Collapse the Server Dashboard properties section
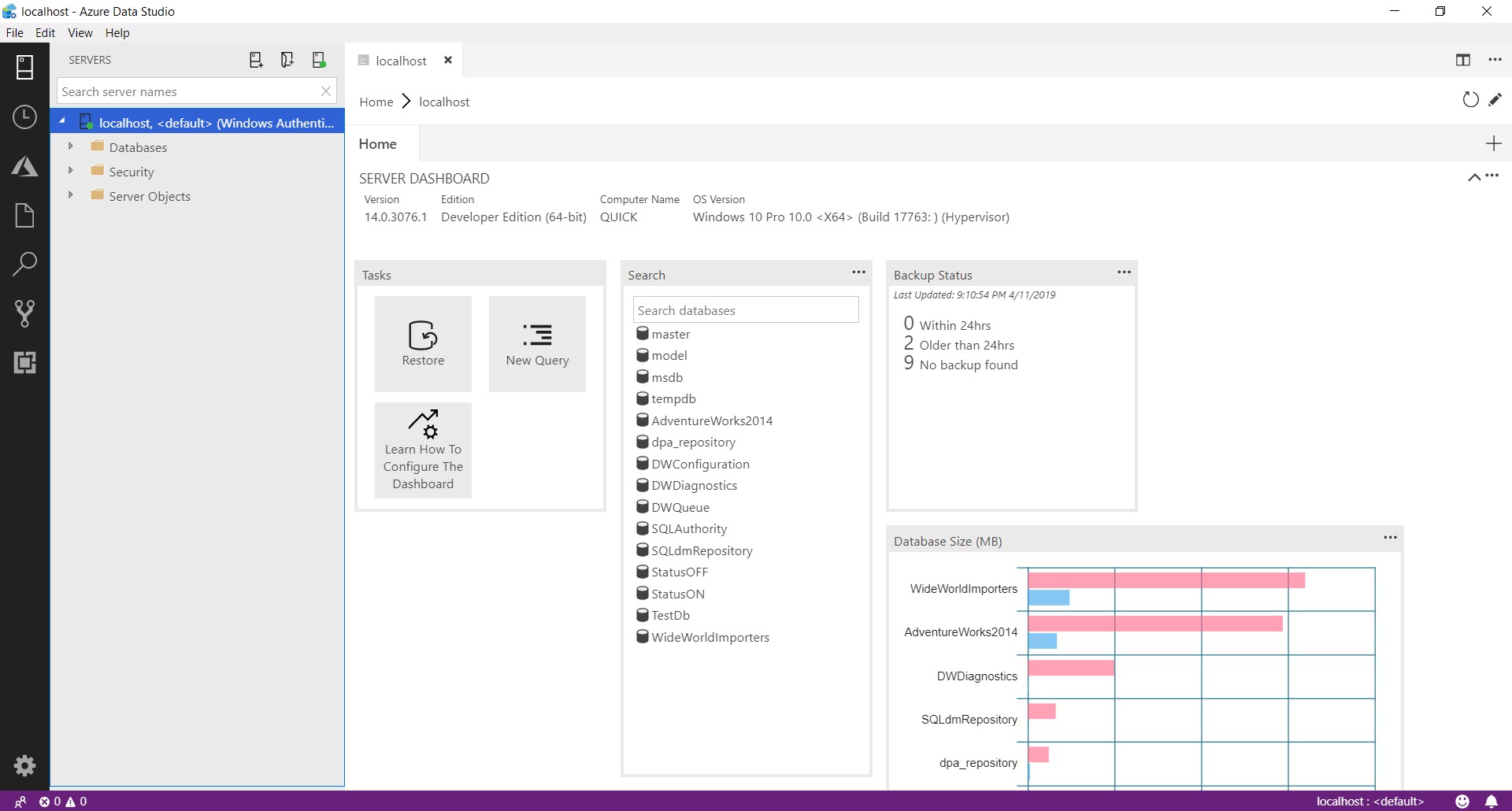Viewport: 1512px width, 811px height. tap(1474, 178)
